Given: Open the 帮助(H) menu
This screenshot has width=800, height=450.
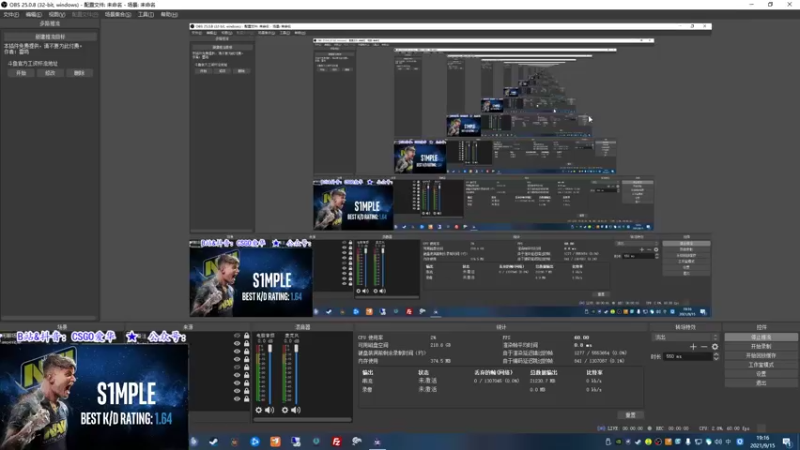Looking at the screenshot, I should click(169, 14).
